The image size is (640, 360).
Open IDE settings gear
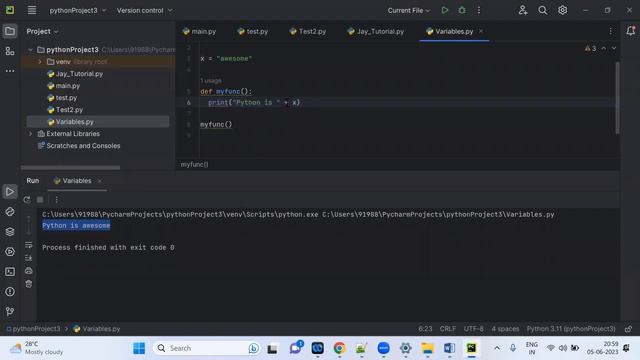coord(562,10)
